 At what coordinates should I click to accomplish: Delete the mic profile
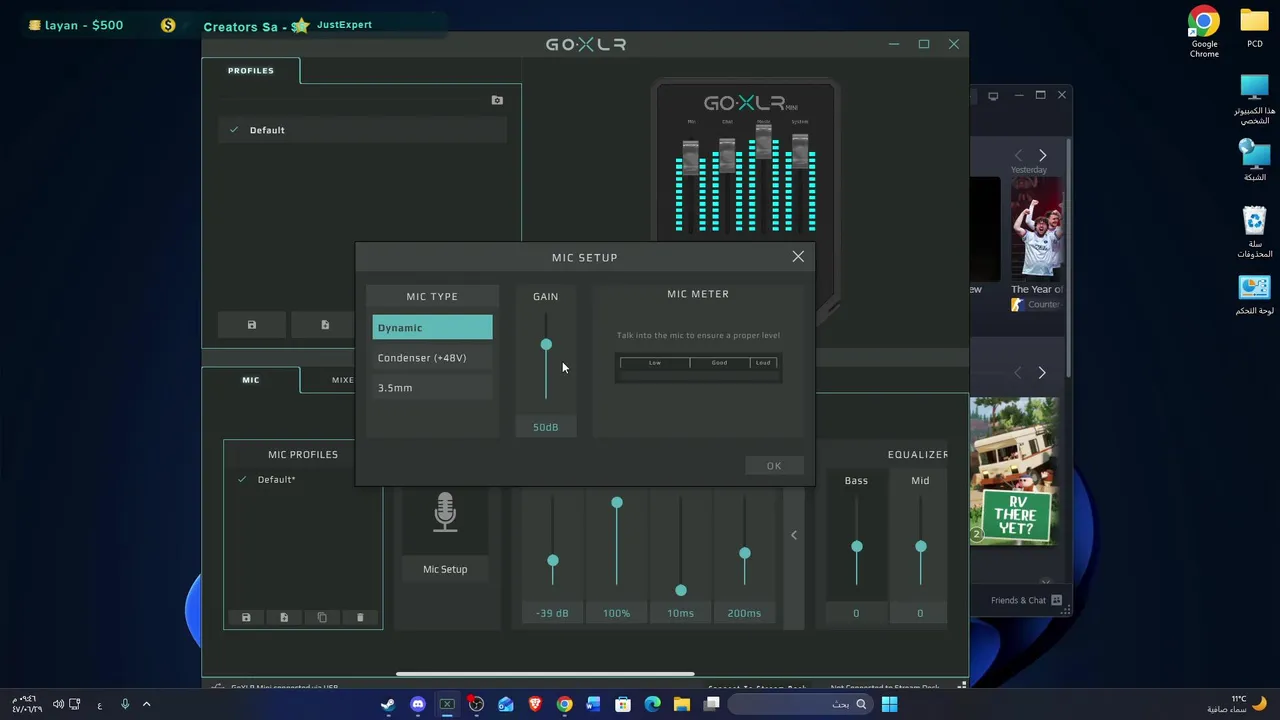tap(360, 618)
